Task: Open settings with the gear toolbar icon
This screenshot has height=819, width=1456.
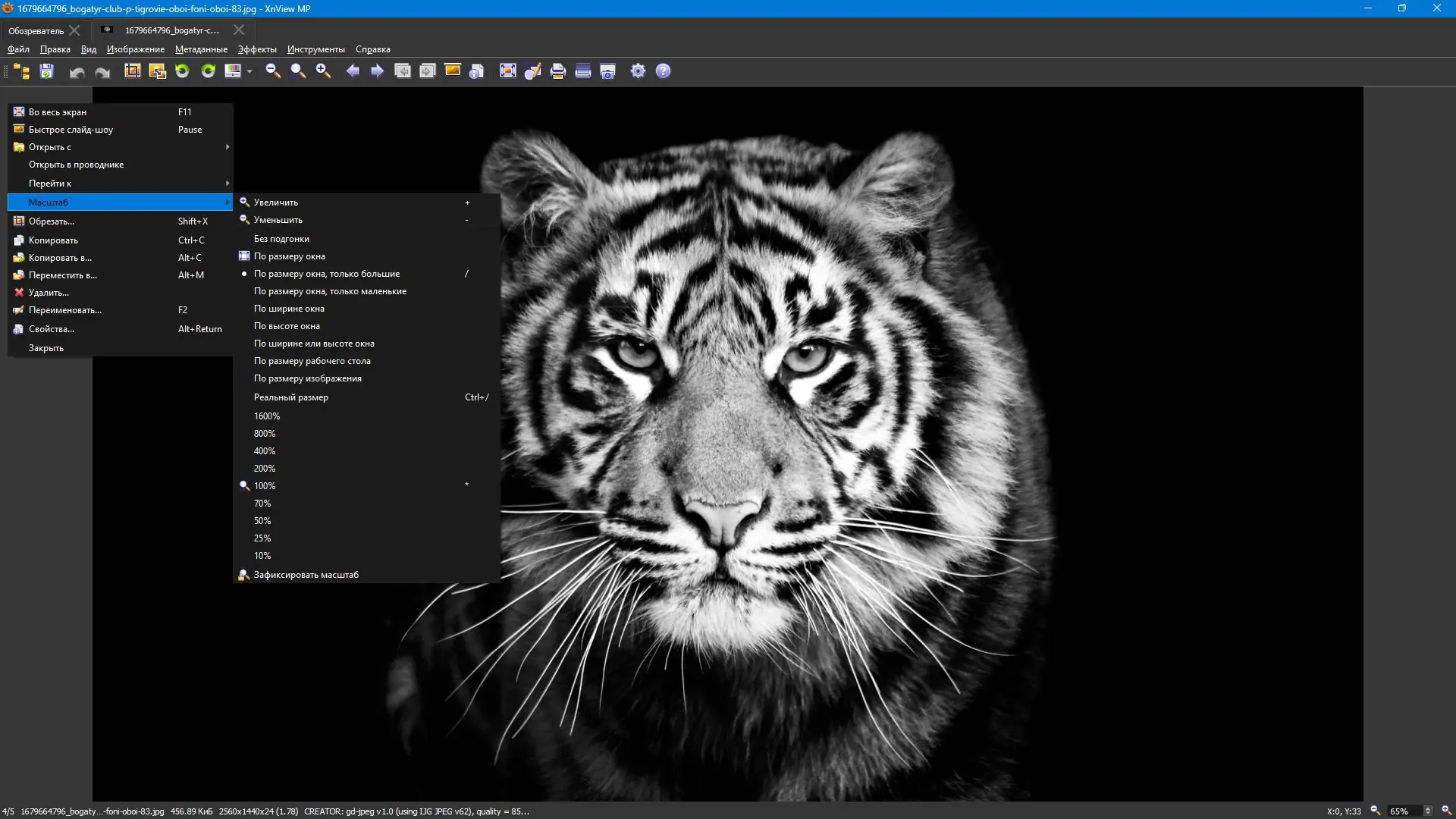Action: [x=638, y=71]
